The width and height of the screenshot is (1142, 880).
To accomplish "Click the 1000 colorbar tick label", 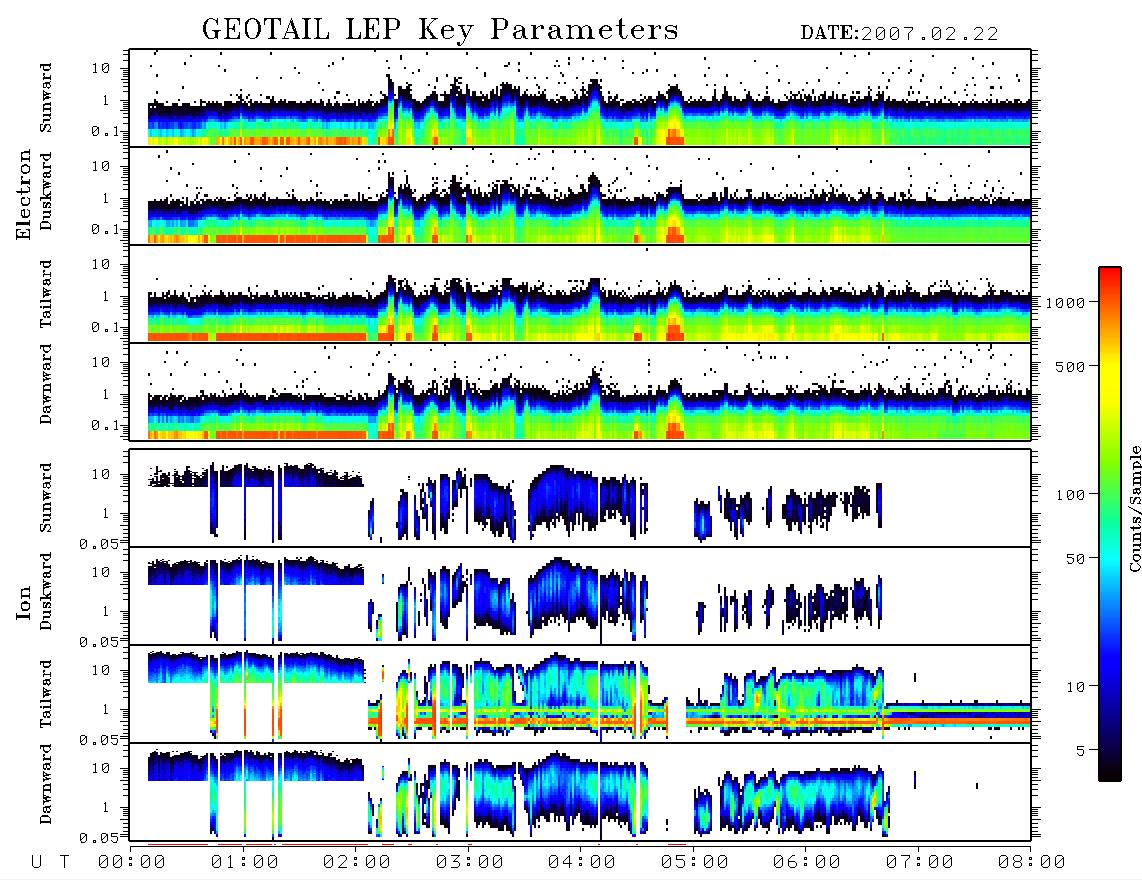I will click(x=1065, y=303).
